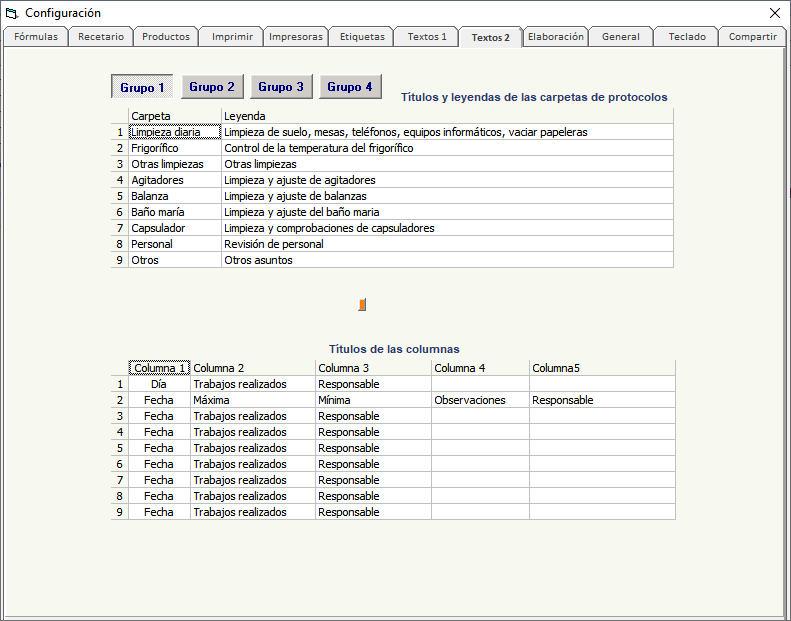The image size is (791, 621).
Task: Switch to the Compartir tab
Action: click(x=753, y=37)
